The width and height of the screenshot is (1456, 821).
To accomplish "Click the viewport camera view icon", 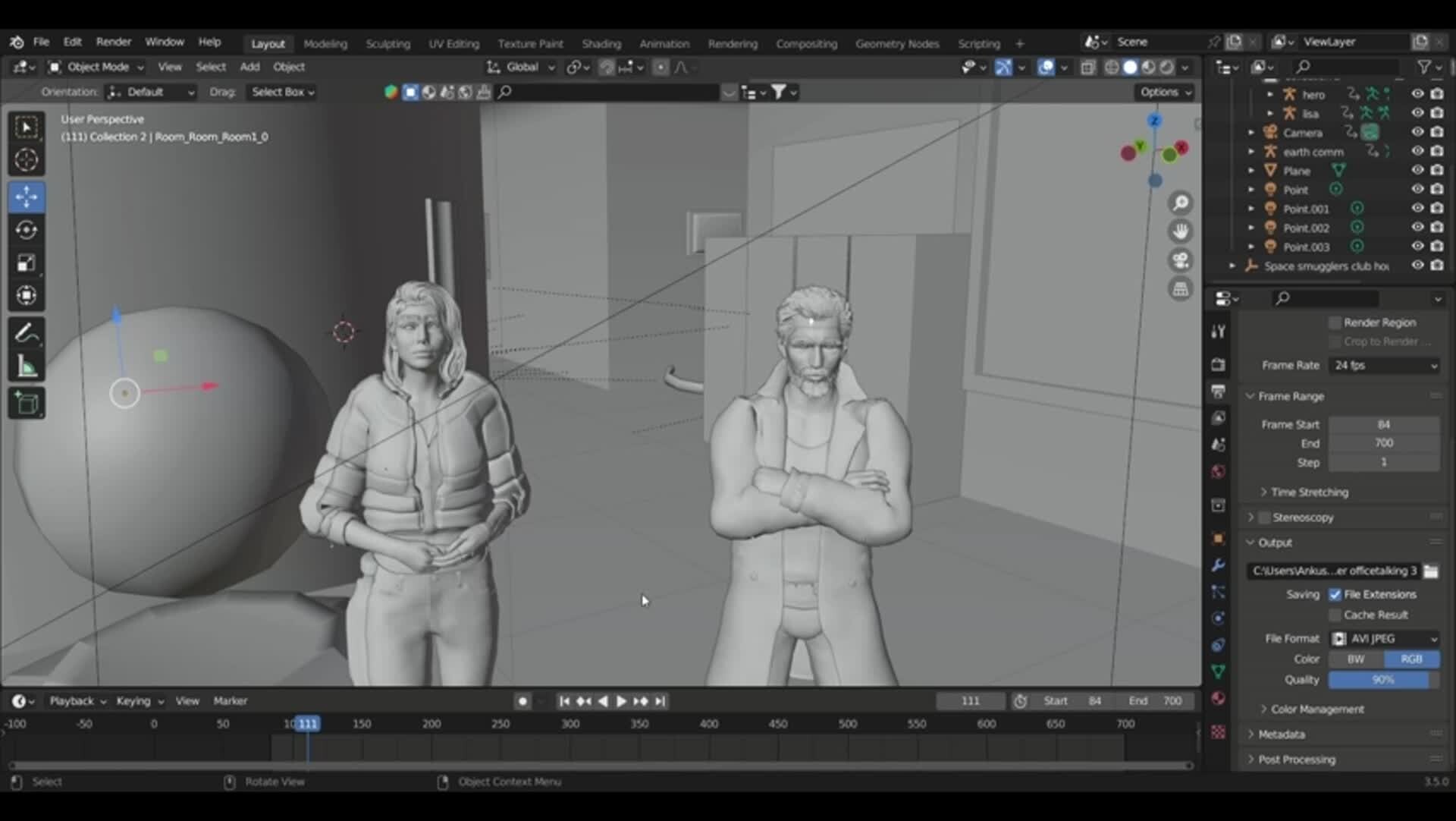I will [x=1180, y=260].
